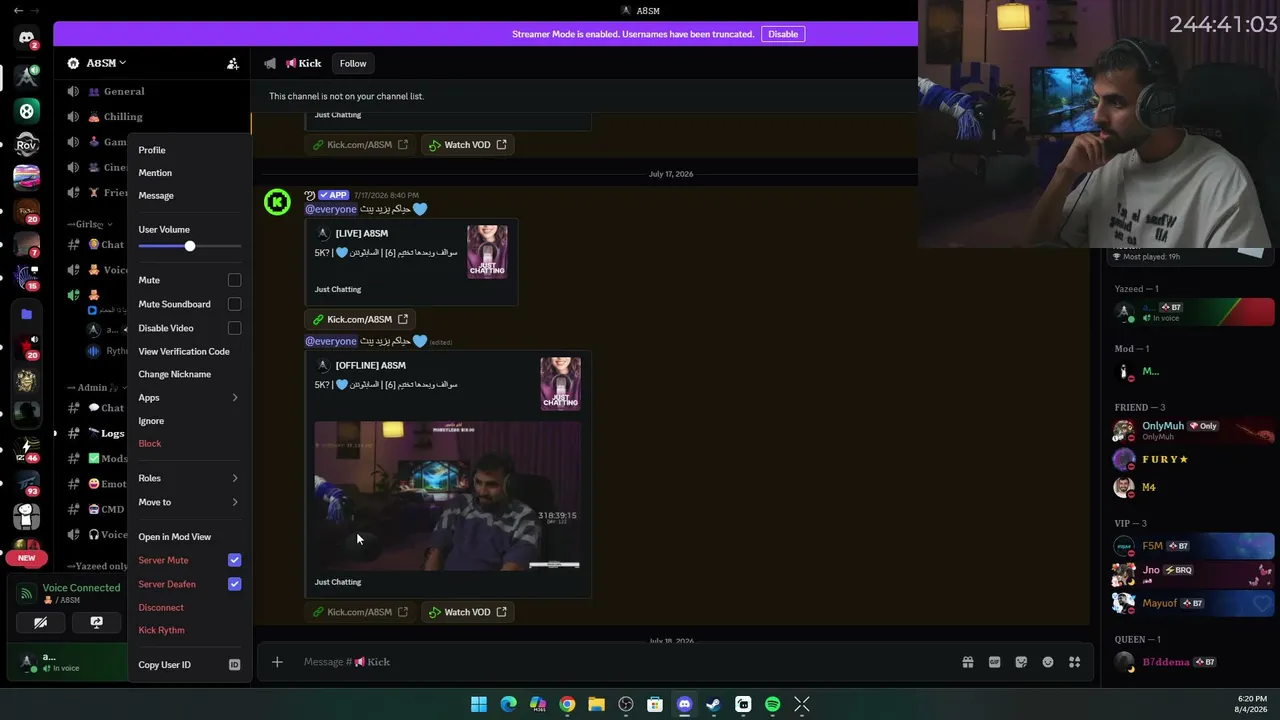Open the apps launcher in message bar

[x=1075, y=662]
